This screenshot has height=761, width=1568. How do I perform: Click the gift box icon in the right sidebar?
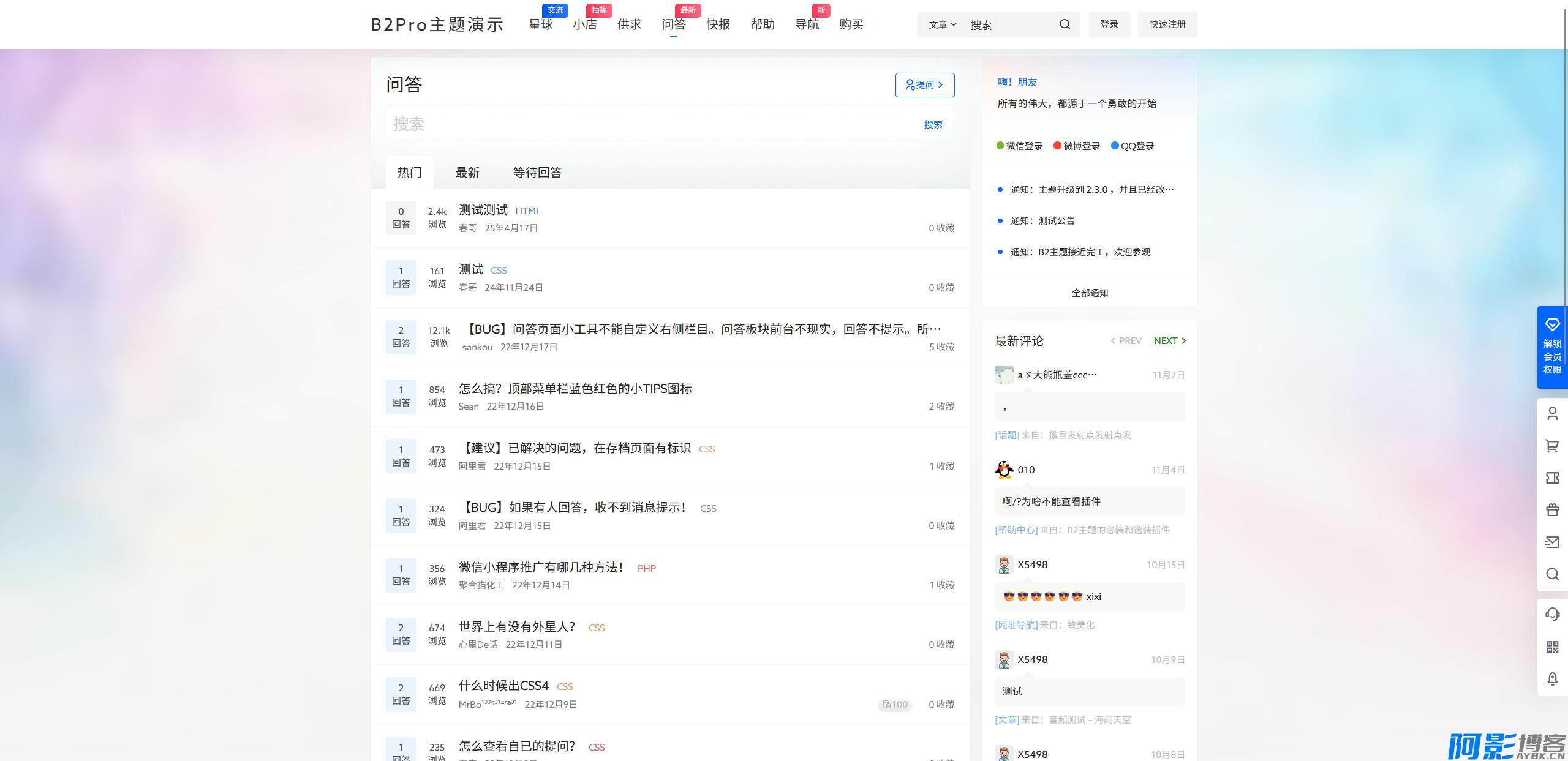(1552, 509)
